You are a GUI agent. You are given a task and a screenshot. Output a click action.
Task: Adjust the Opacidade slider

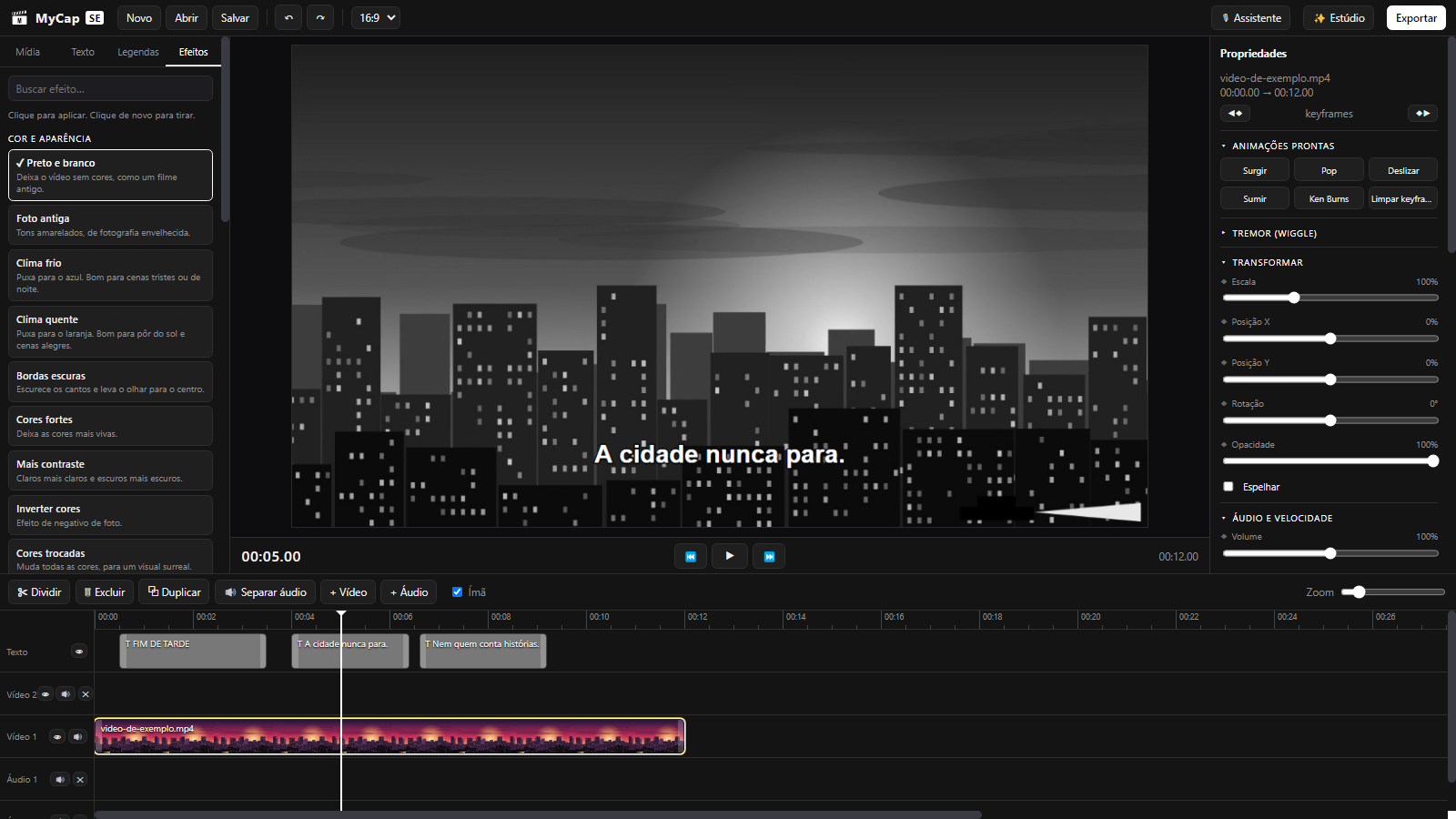pos(1330,461)
